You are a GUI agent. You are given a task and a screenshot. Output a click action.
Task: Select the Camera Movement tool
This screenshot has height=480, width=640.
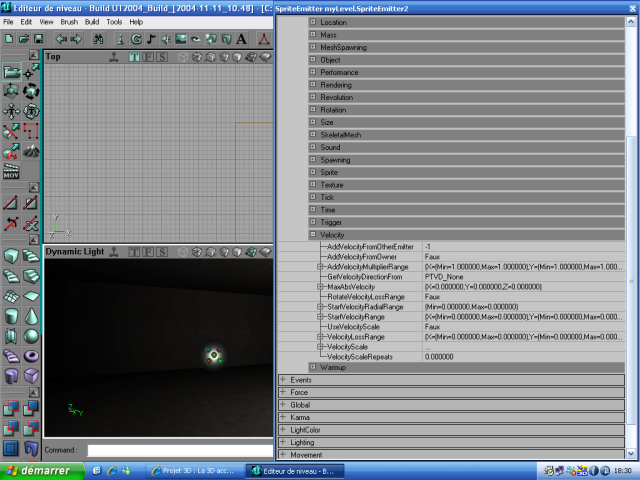[x=11, y=72]
